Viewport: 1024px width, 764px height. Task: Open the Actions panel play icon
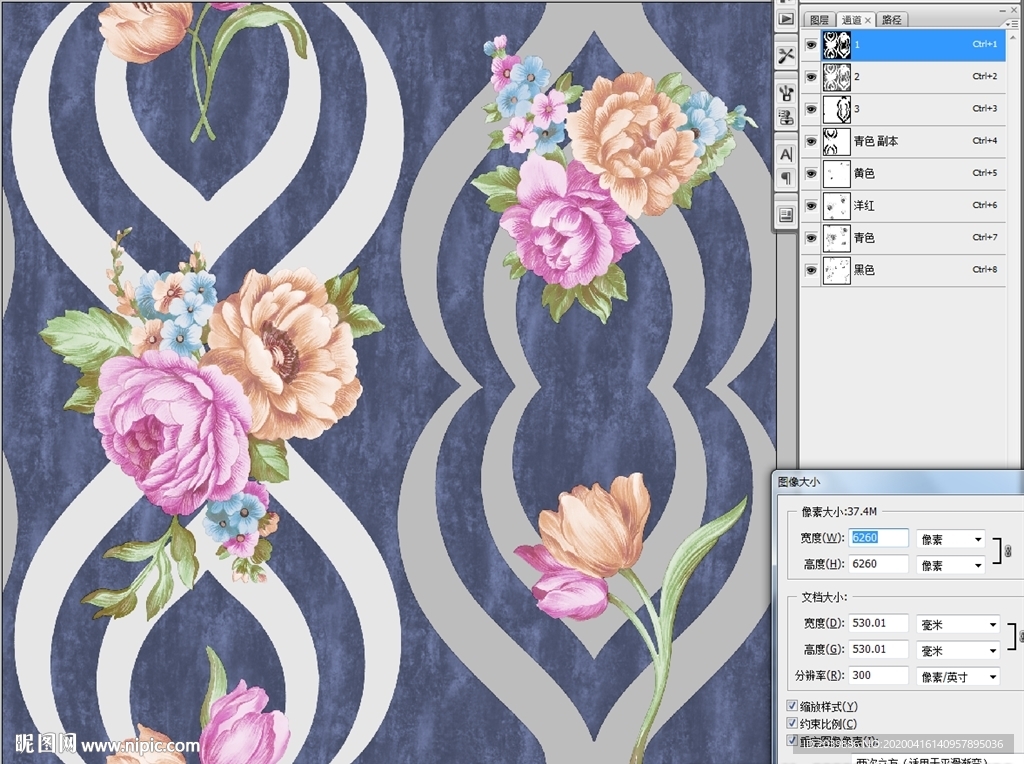[786, 18]
